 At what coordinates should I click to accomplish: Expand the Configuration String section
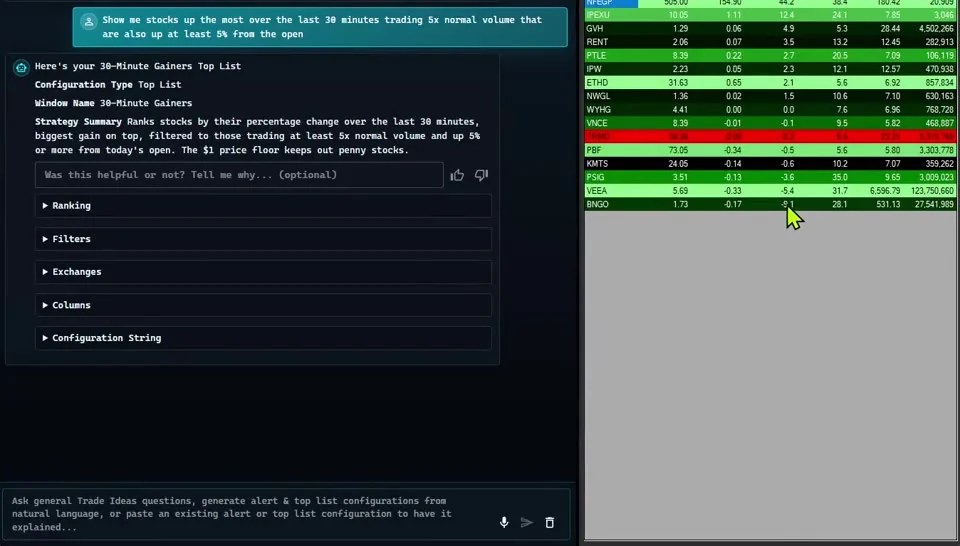point(263,338)
